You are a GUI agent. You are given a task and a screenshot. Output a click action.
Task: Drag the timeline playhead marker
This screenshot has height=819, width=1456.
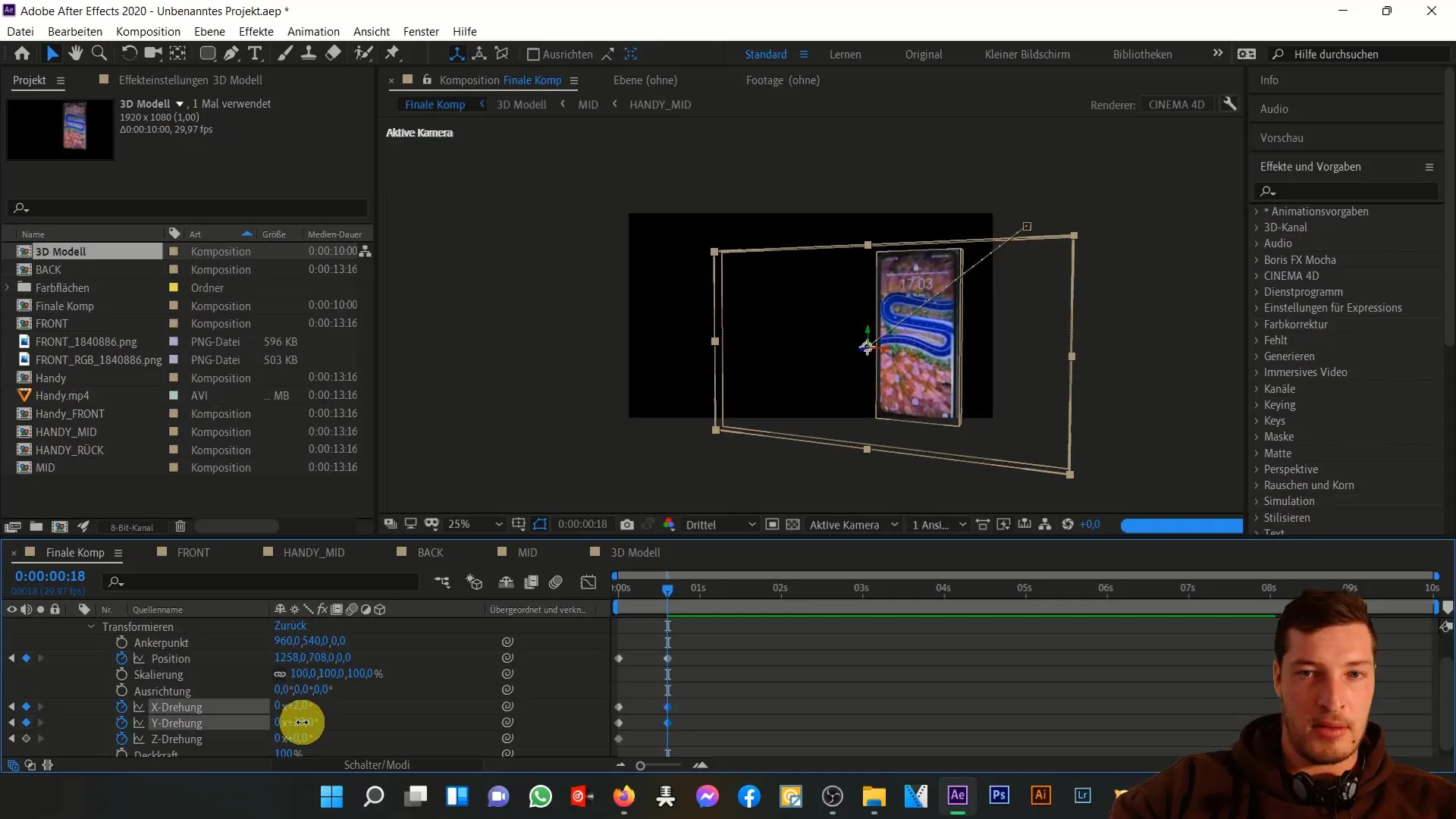tap(669, 588)
